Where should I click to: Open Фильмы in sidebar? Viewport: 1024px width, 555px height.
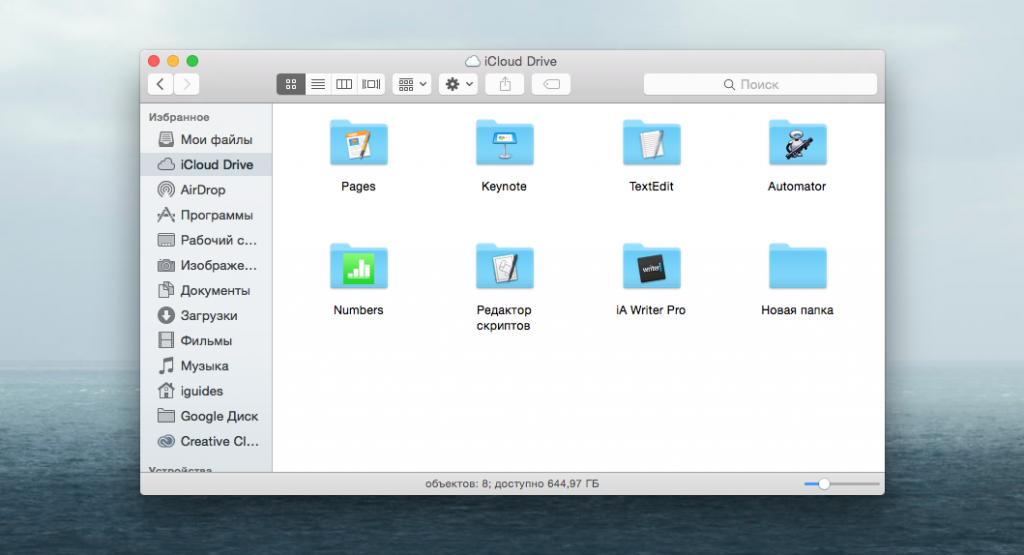point(206,340)
